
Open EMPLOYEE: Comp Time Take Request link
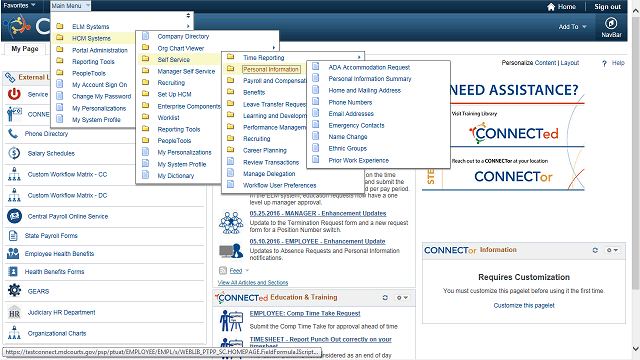(305, 313)
